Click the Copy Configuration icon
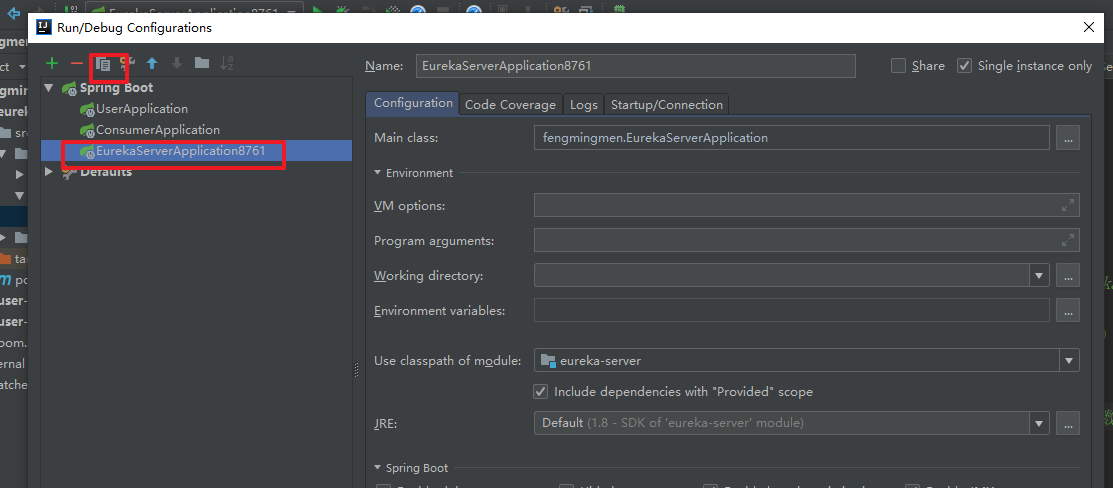 tap(102, 63)
